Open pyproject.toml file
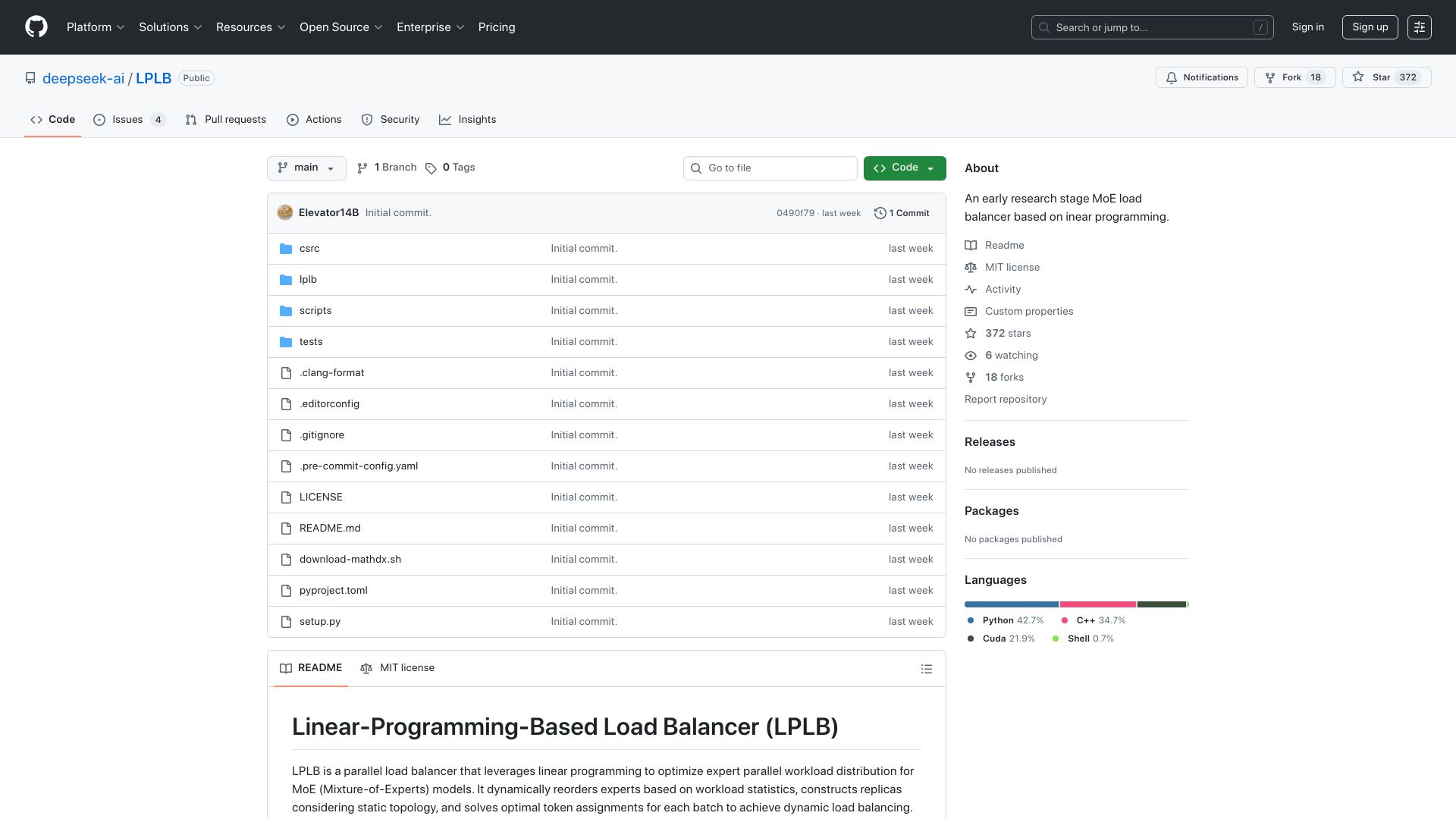 [x=334, y=591]
